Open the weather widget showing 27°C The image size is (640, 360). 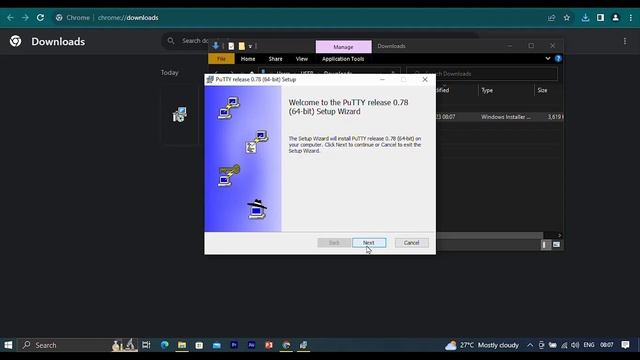coord(482,345)
